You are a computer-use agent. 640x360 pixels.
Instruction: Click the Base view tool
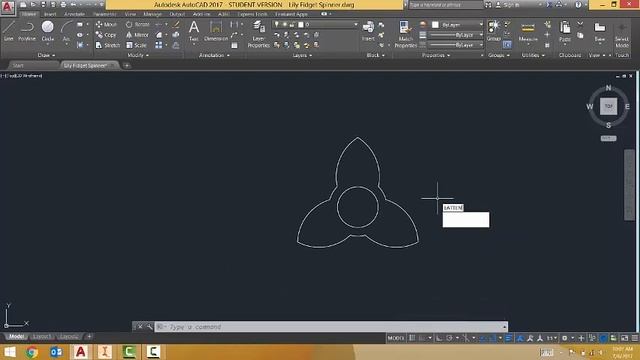pos(600,32)
